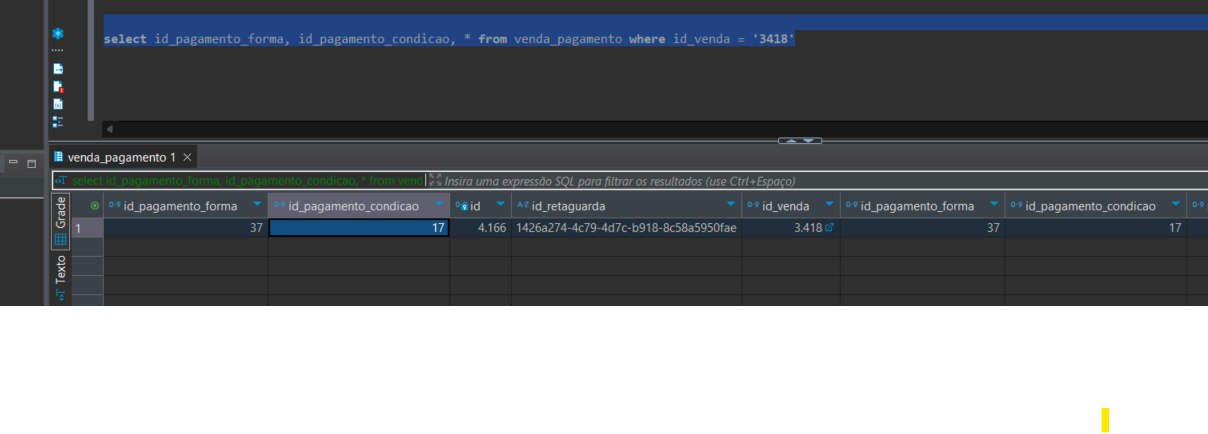Click the text view icon under Texto label

tap(60, 295)
